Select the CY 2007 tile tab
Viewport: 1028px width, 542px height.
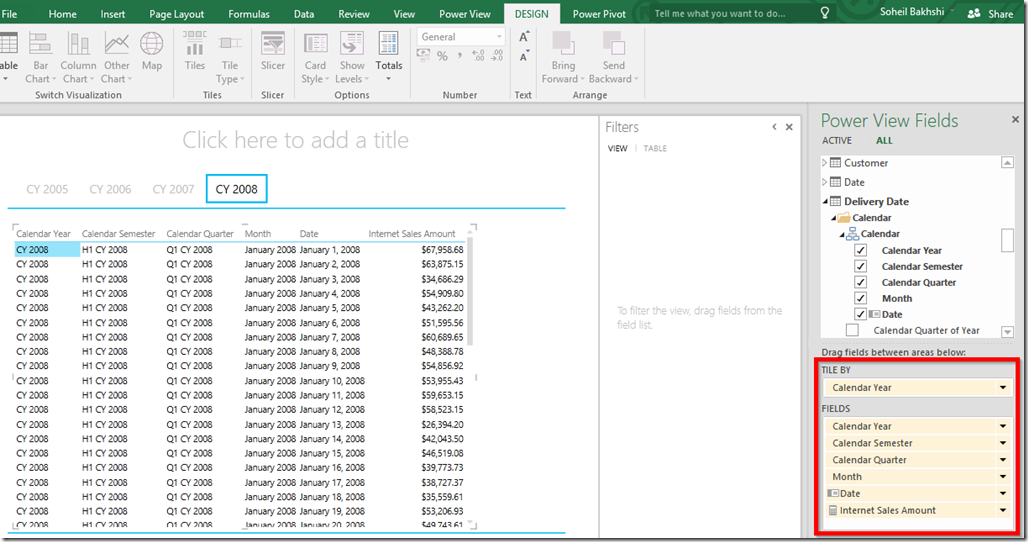pyautogui.click(x=173, y=189)
